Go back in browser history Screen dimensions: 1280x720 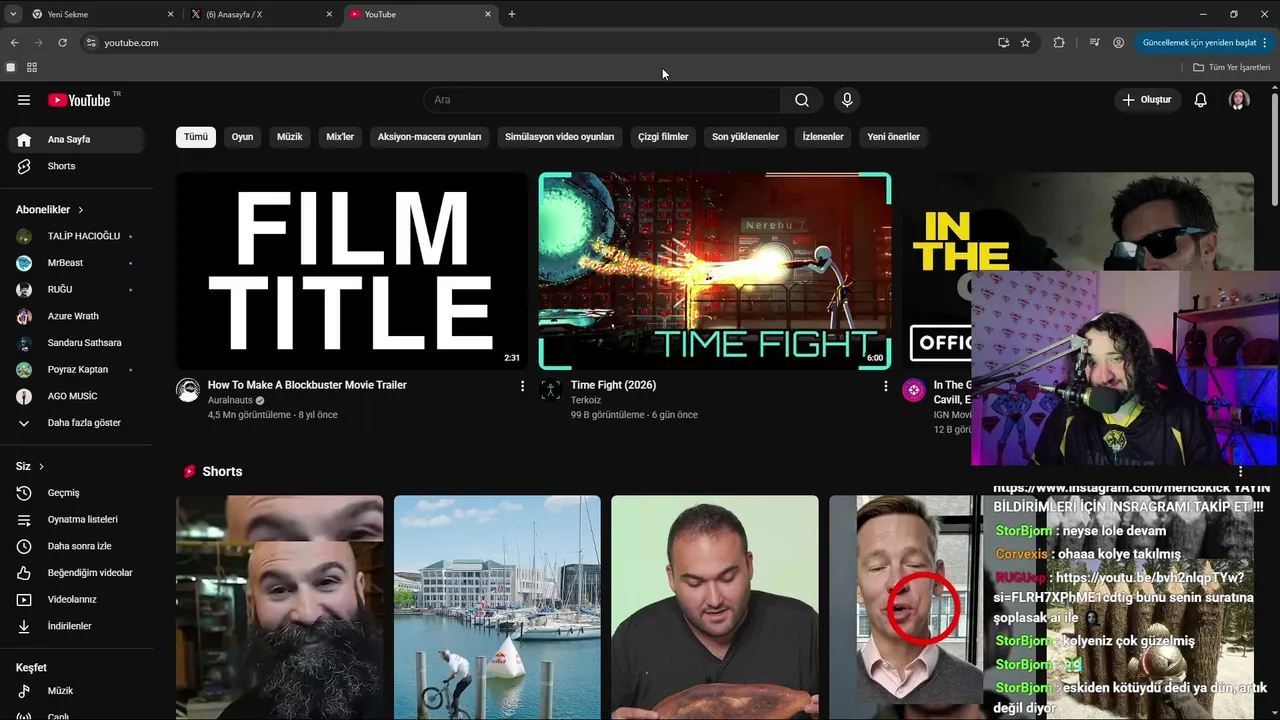14,43
